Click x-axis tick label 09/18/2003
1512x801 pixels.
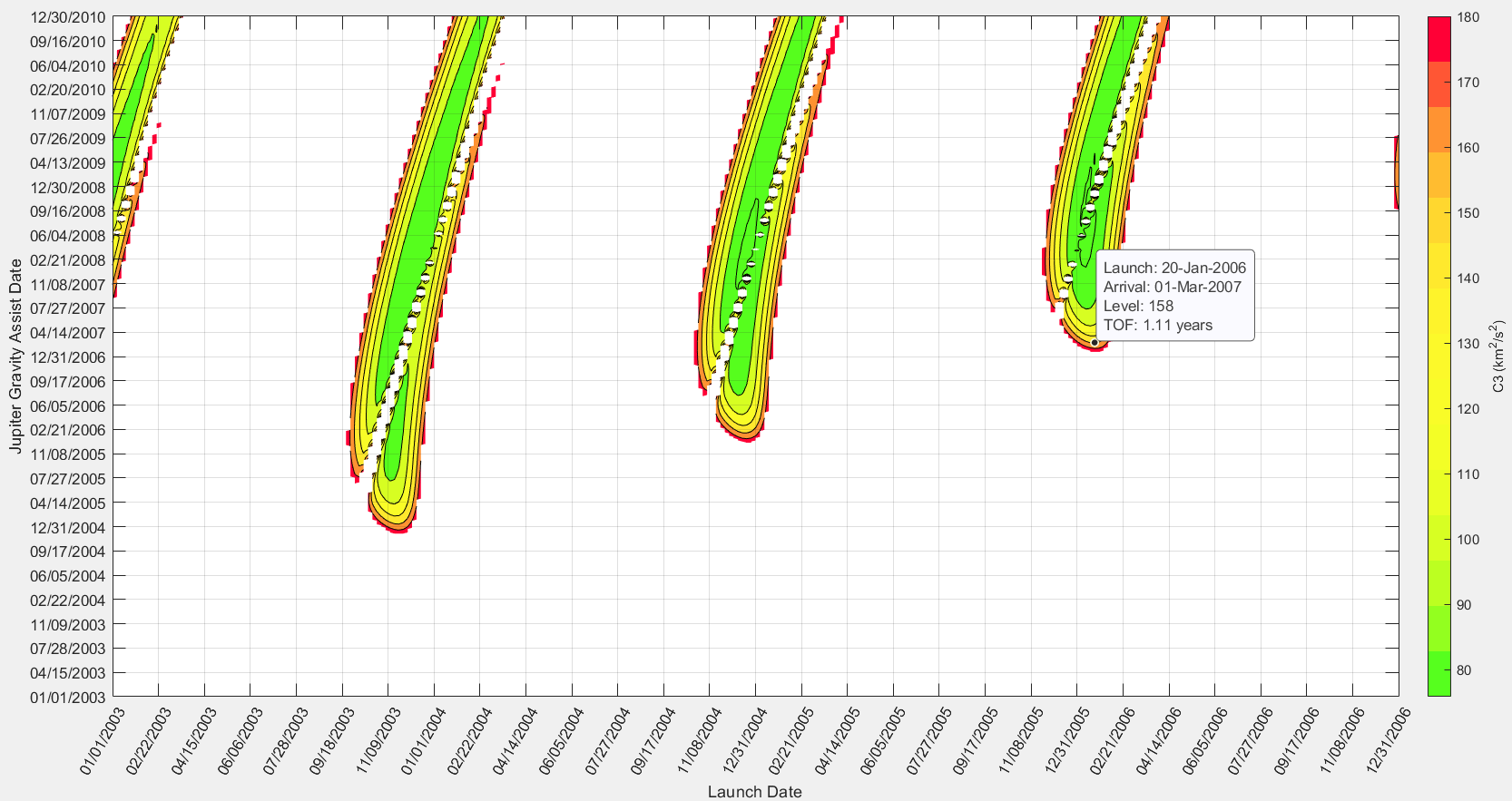point(330,740)
